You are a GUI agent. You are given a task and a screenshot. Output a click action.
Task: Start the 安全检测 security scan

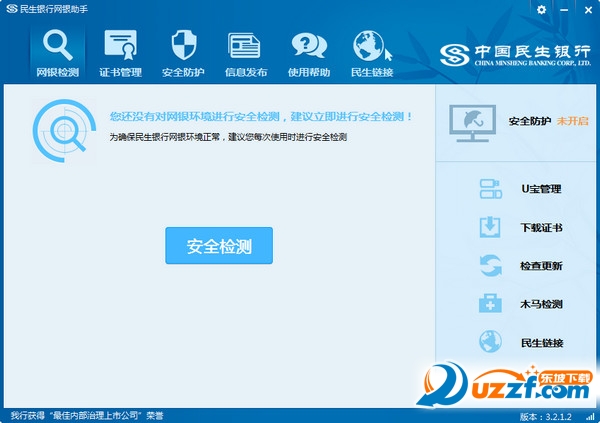point(218,245)
